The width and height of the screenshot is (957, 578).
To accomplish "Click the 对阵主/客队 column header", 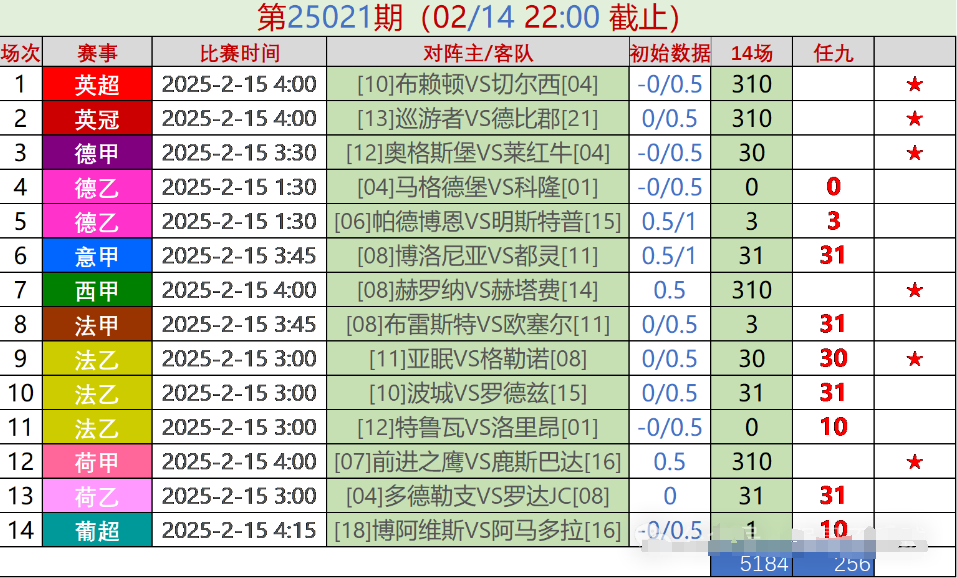I will [x=478, y=53].
